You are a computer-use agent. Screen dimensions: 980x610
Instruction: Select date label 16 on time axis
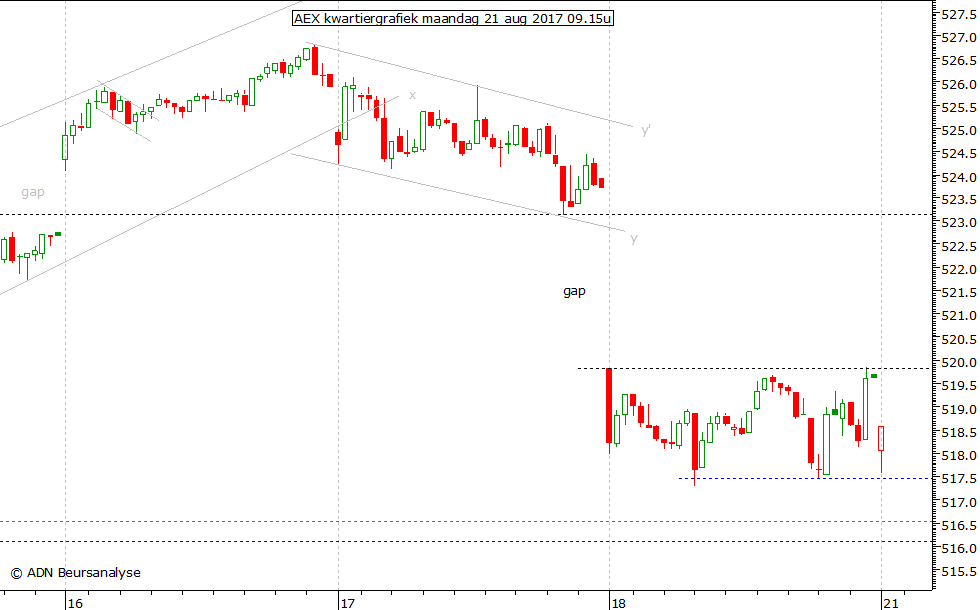(75, 603)
